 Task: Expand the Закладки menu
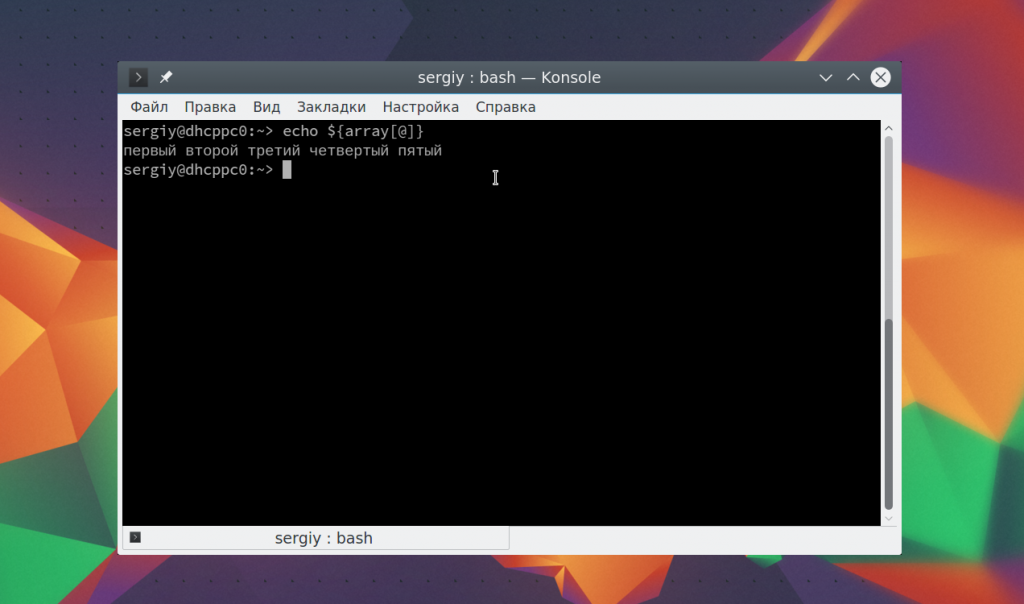[331, 107]
